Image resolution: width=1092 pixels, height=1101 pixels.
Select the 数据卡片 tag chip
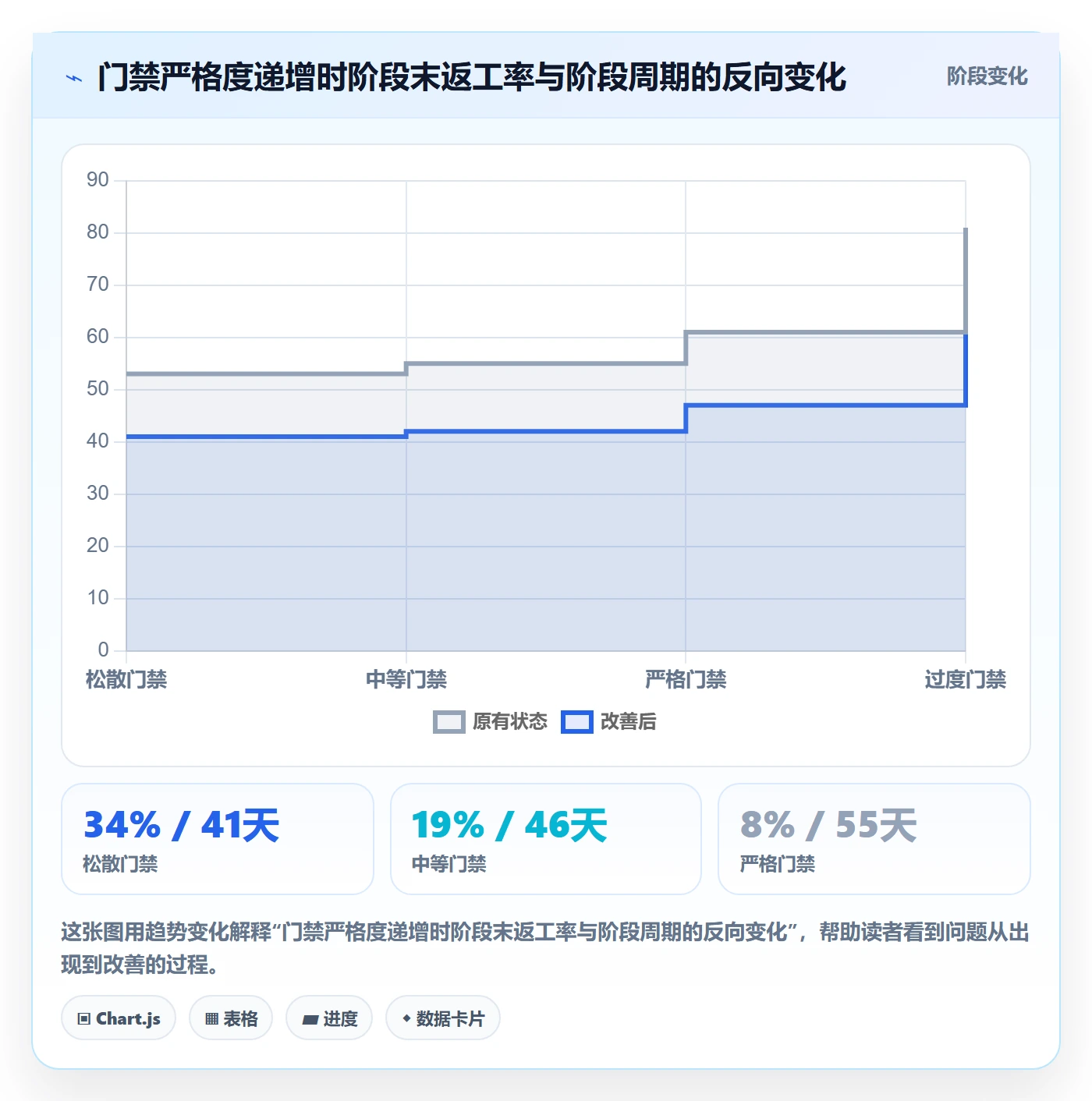coord(443,1018)
